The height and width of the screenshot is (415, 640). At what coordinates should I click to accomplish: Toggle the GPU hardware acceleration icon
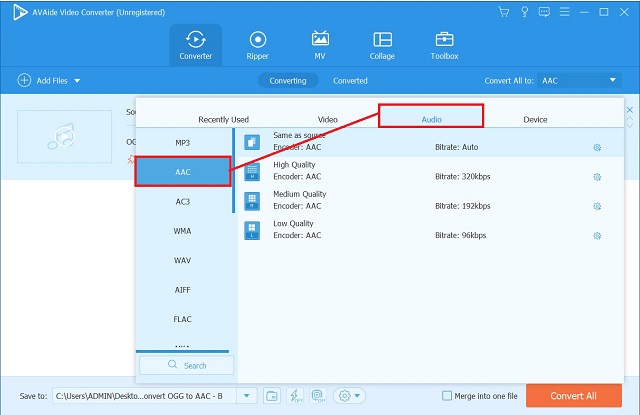coord(318,396)
